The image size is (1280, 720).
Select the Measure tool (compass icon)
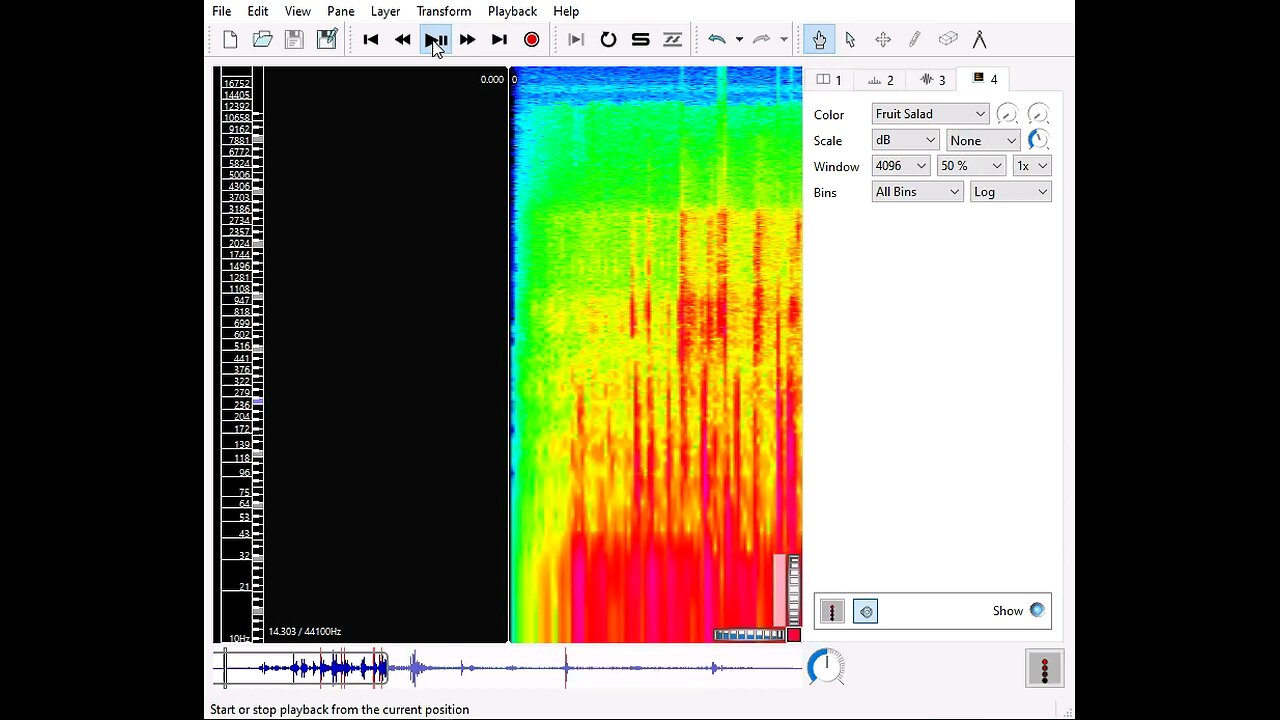(x=979, y=40)
